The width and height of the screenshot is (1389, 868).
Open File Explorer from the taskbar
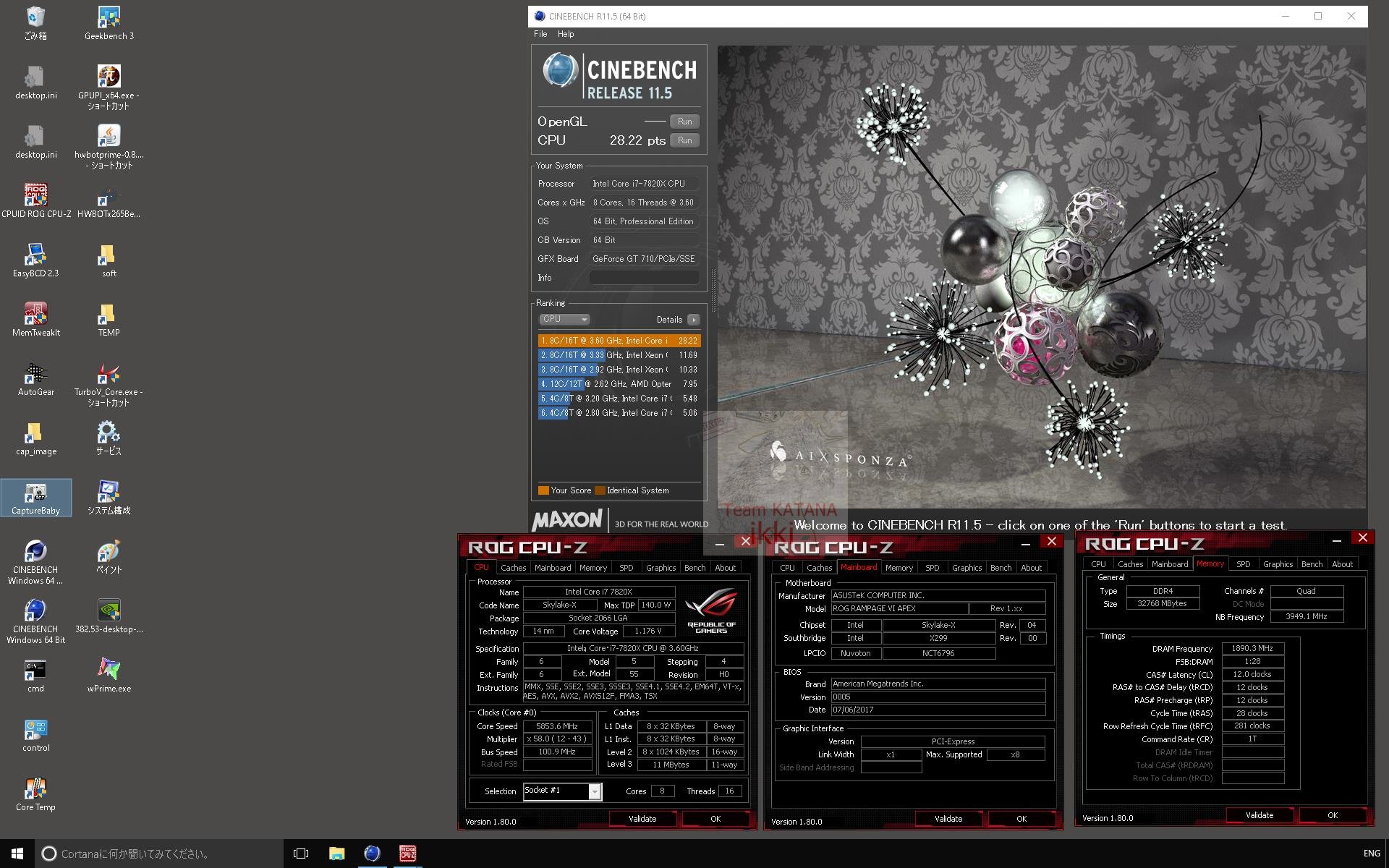pos(336,854)
